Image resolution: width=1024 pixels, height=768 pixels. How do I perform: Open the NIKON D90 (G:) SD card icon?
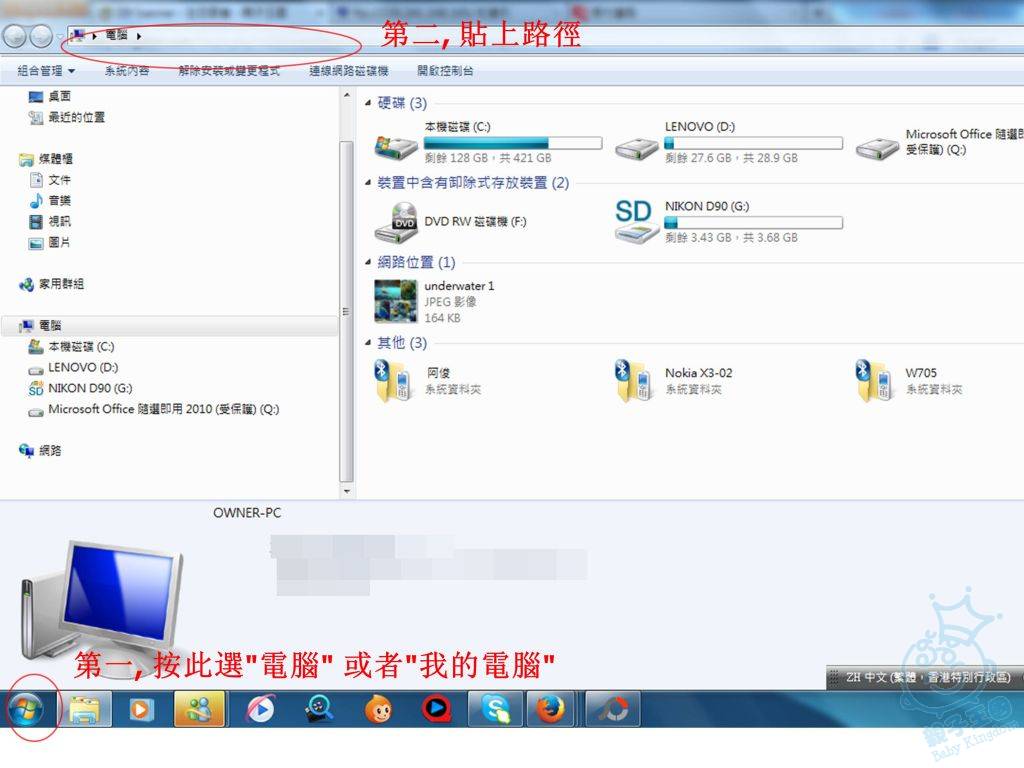pos(636,222)
